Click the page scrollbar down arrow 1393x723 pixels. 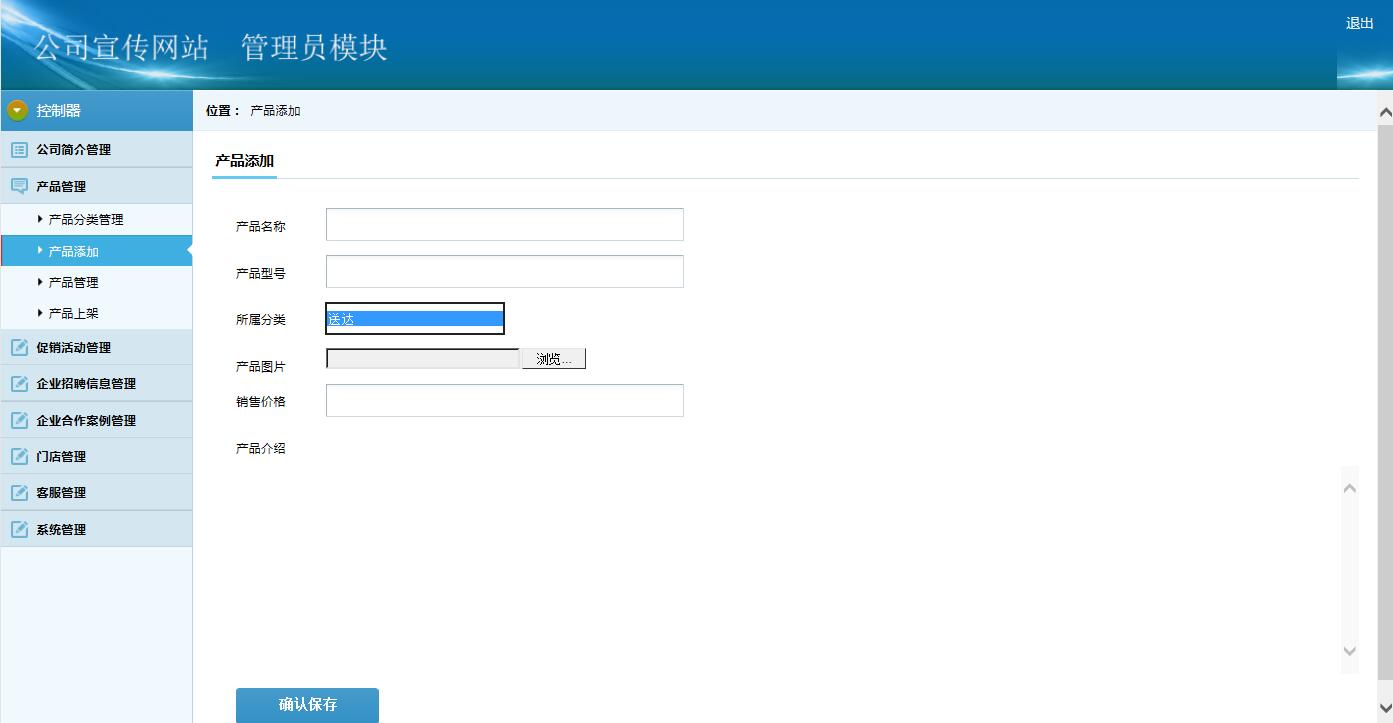click(1385, 709)
